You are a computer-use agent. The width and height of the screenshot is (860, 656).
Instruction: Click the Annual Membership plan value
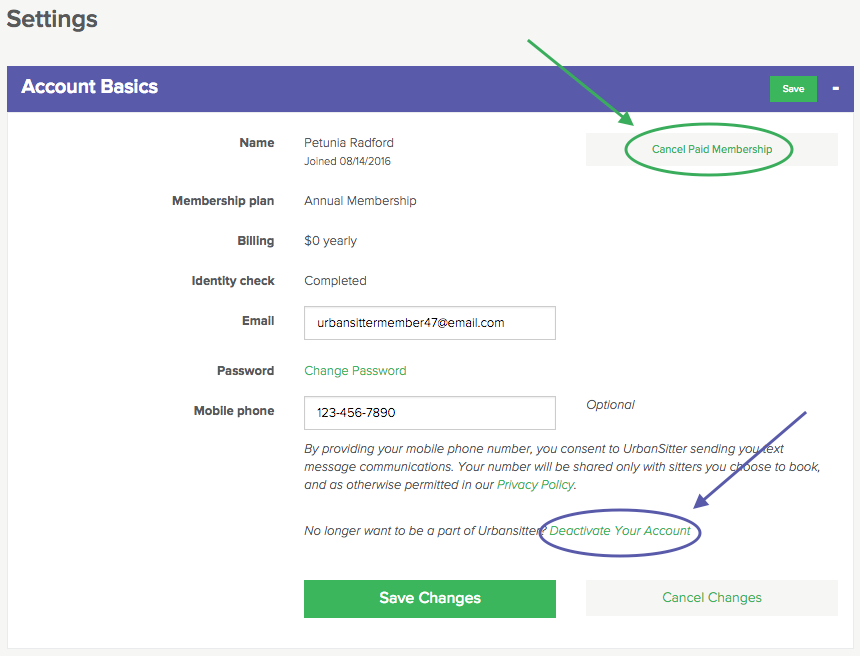click(x=360, y=201)
